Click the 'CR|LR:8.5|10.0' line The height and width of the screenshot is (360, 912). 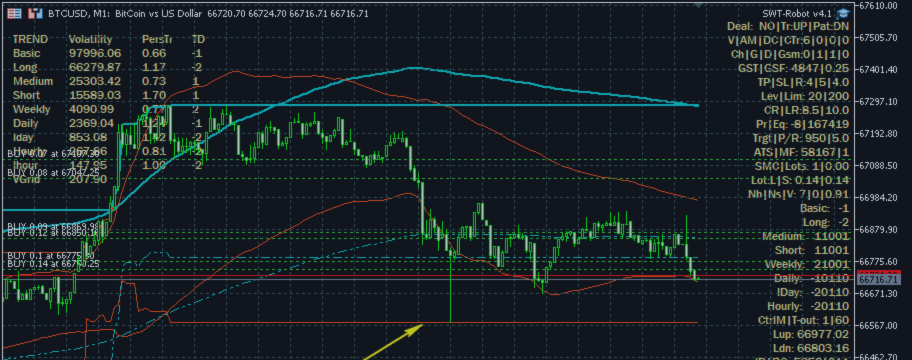pos(806,110)
